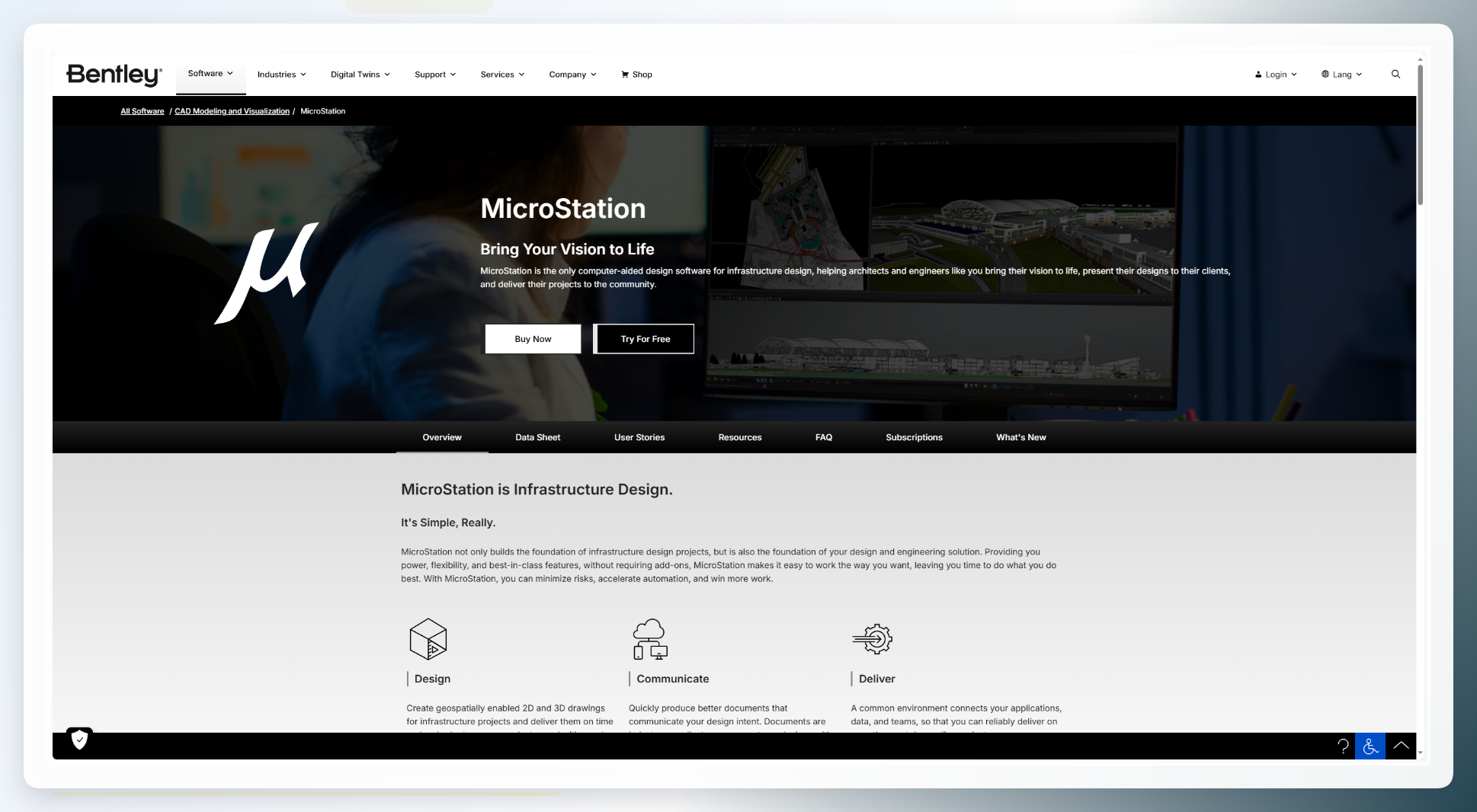Click the Deliver gear icon
The image size is (1477, 812).
[873, 638]
